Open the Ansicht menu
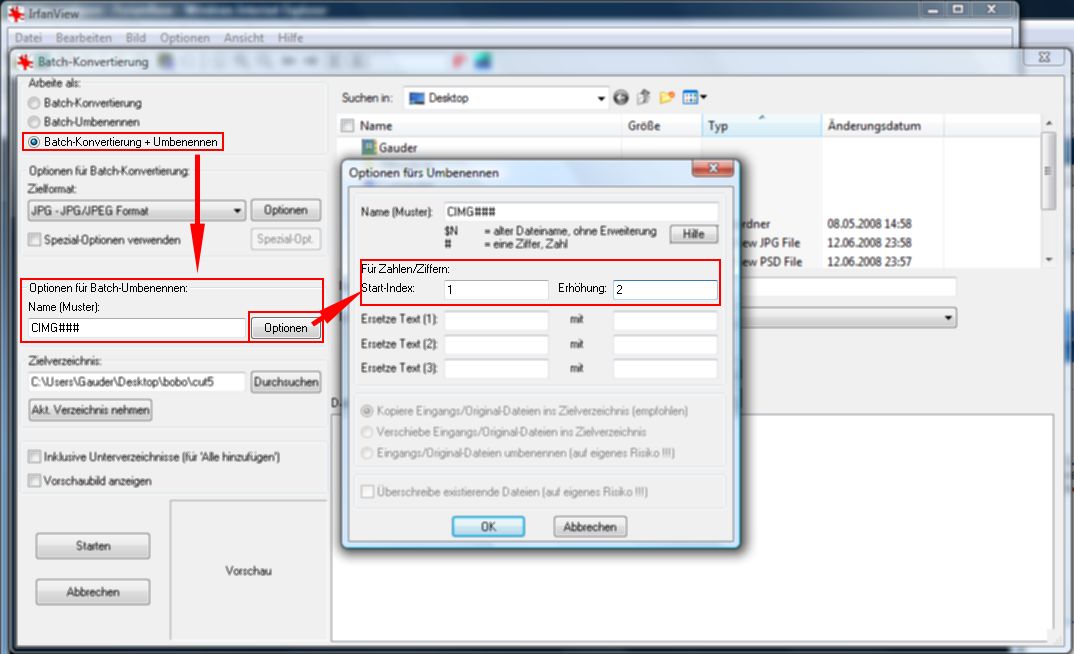Viewport: 1074px width, 654px height. (243, 38)
